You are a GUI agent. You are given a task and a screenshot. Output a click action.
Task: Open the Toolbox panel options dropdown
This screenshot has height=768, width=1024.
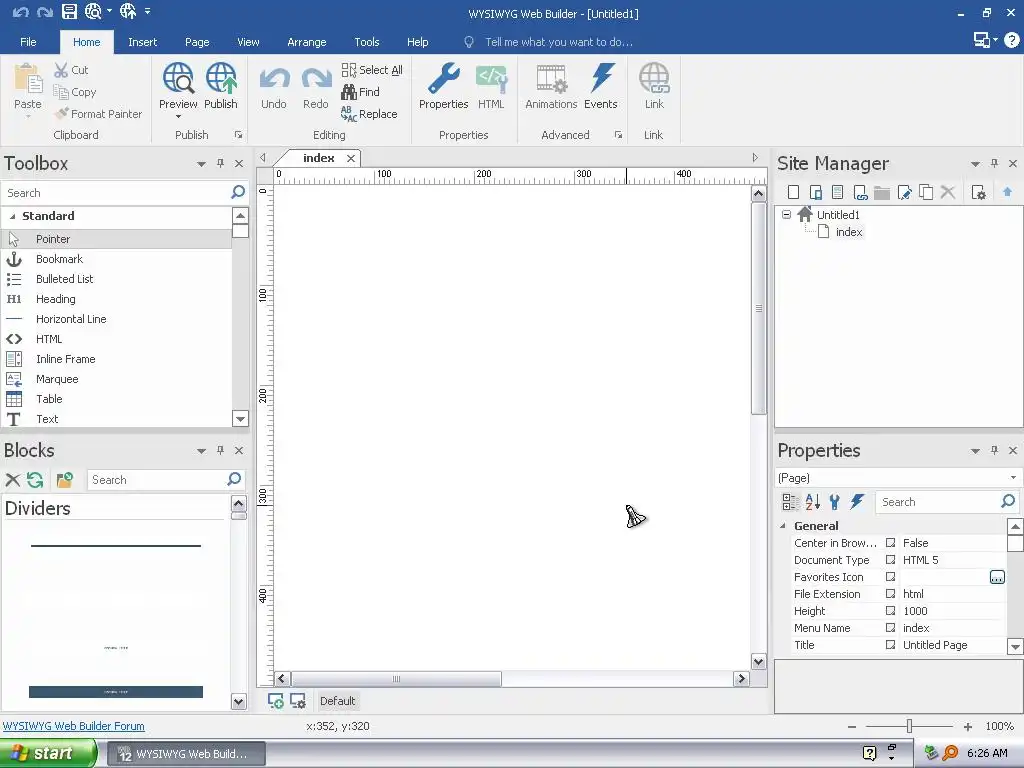(201, 164)
